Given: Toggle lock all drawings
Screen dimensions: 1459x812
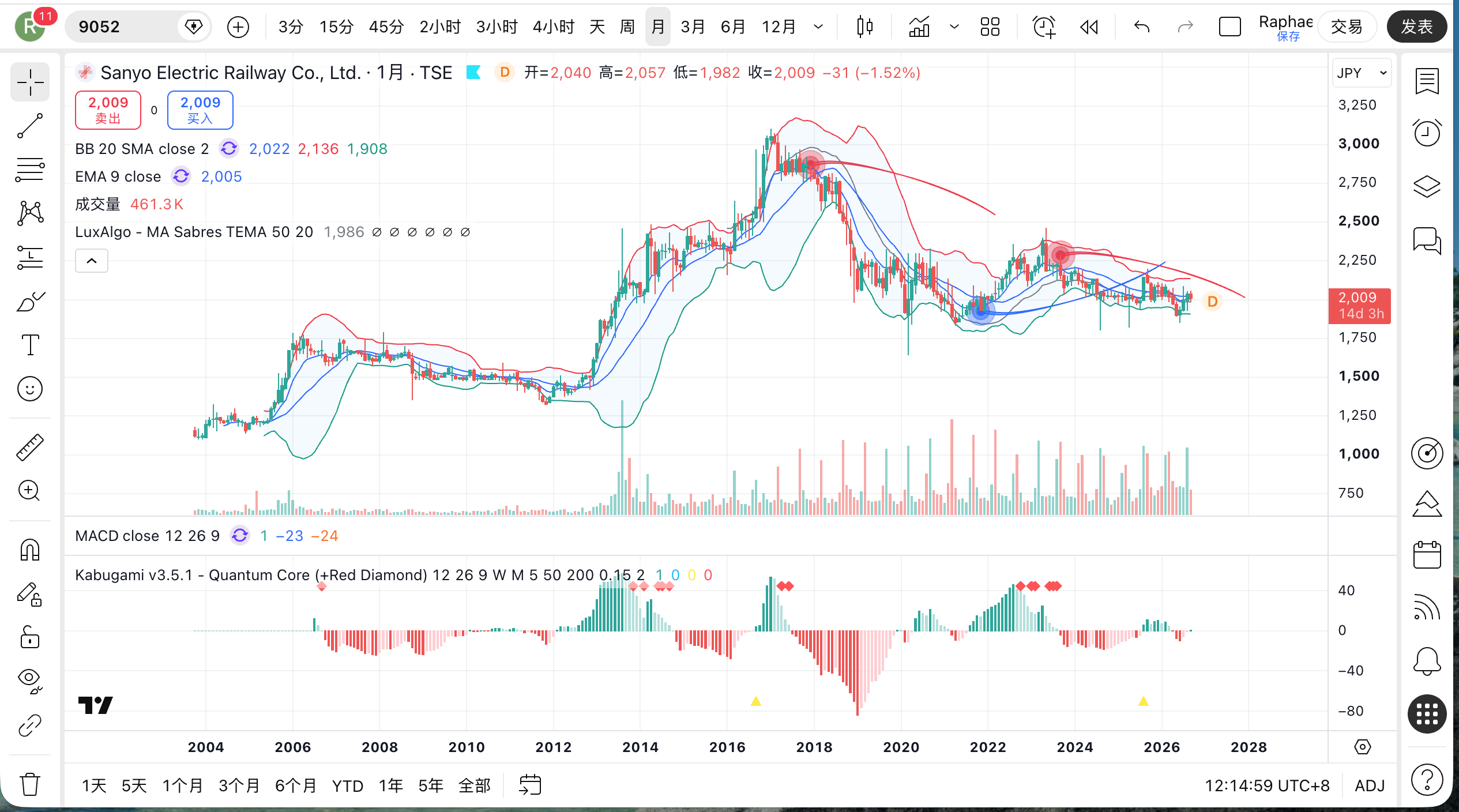Looking at the screenshot, I should [x=30, y=638].
